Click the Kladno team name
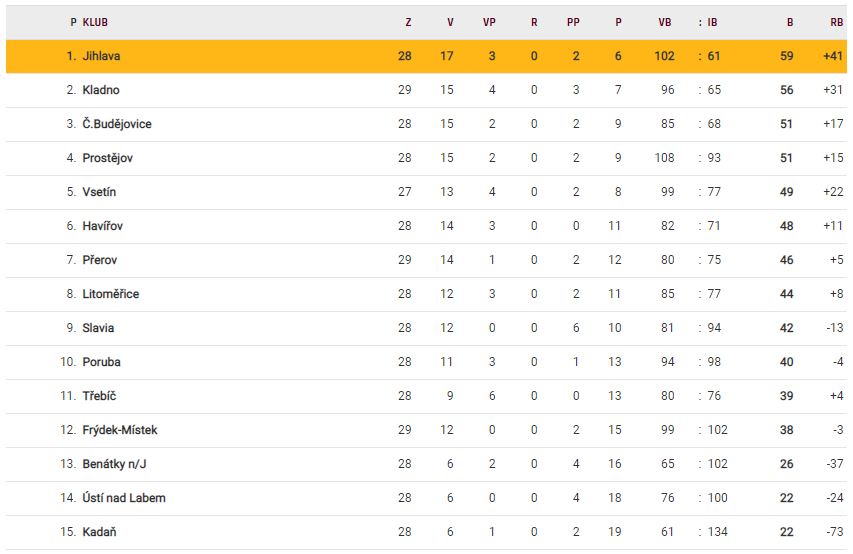Viewport: 853px width, 554px height. pyautogui.click(x=101, y=90)
